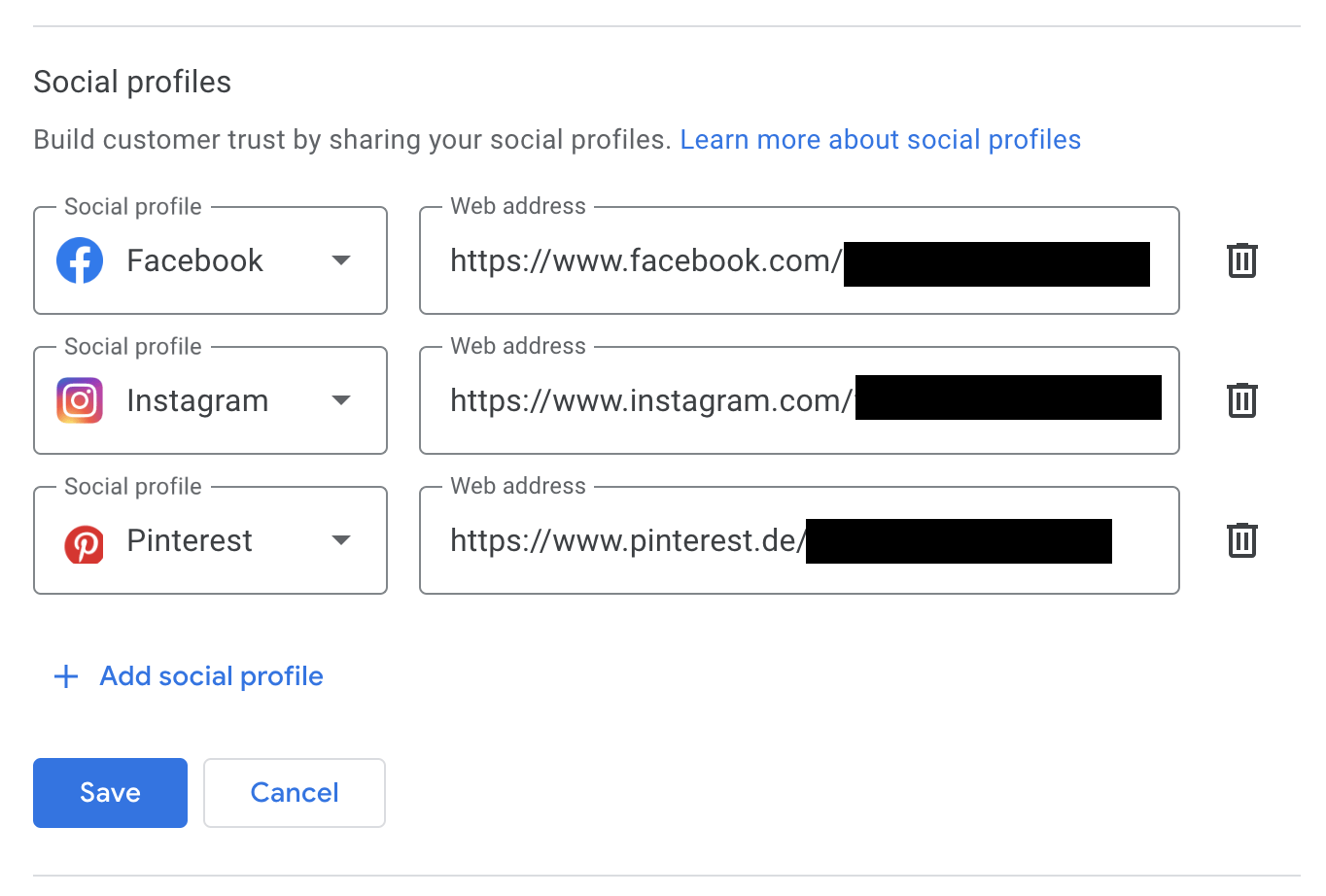Screen dimensions: 1326x896
Task: Delete the Instagram profile with the trash icon
Action: pyautogui.click(x=1241, y=399)
